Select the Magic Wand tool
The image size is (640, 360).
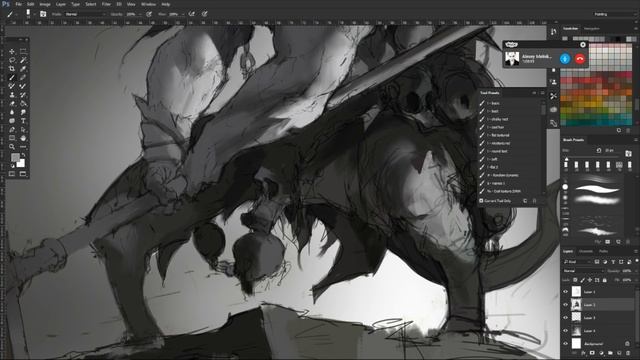click(23, 60)
